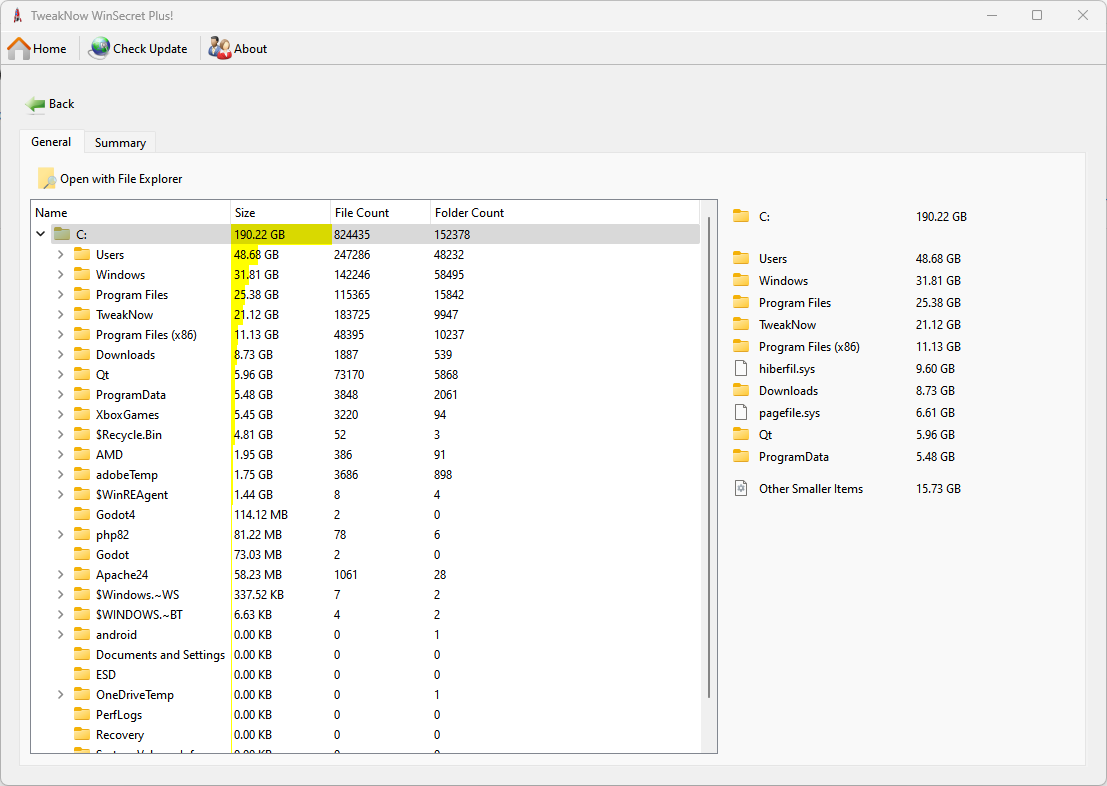Click the Folder Count column header

click(470, 213)
